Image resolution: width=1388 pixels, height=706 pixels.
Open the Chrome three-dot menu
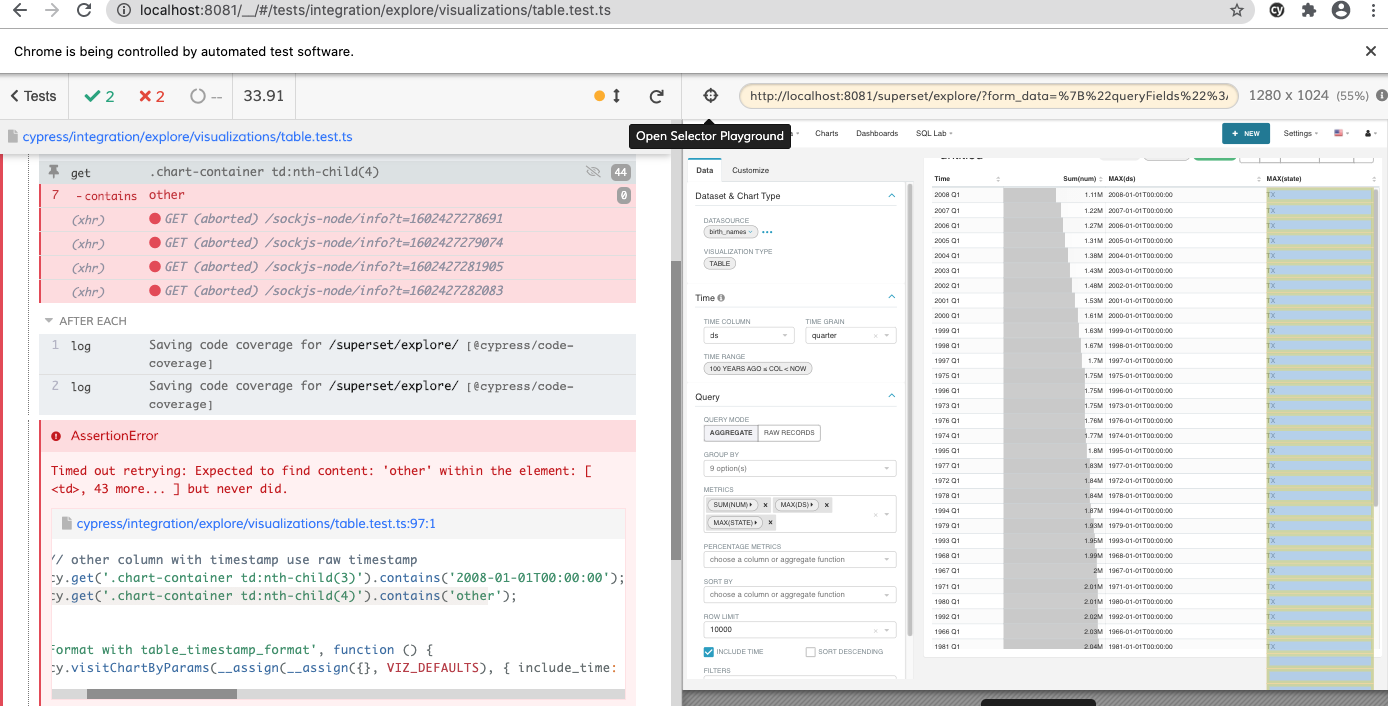1372,11
